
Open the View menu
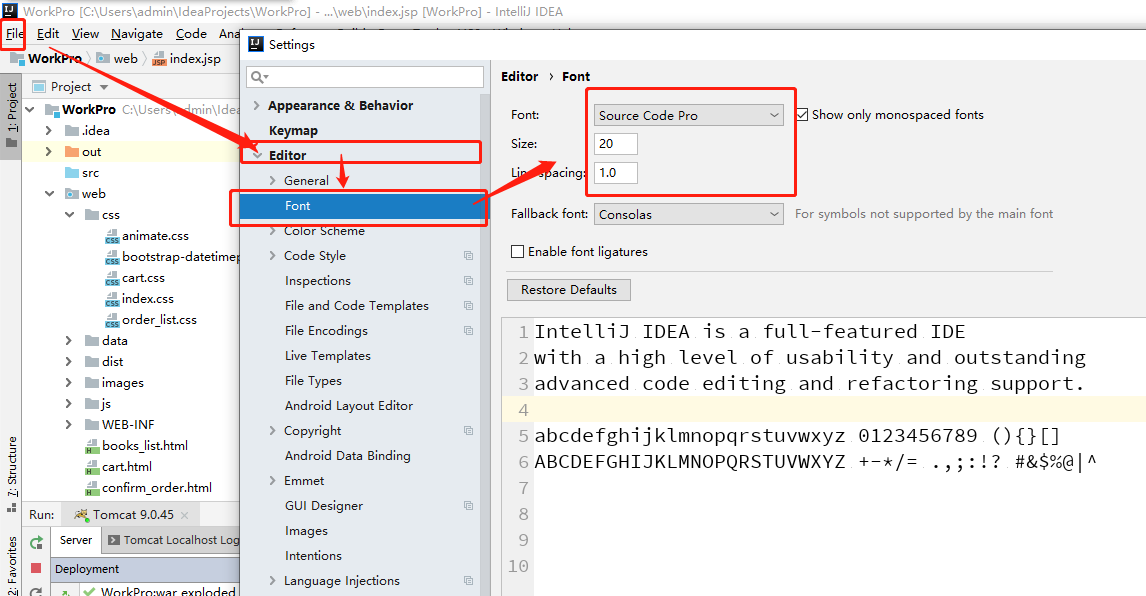[x=86, y=34]
